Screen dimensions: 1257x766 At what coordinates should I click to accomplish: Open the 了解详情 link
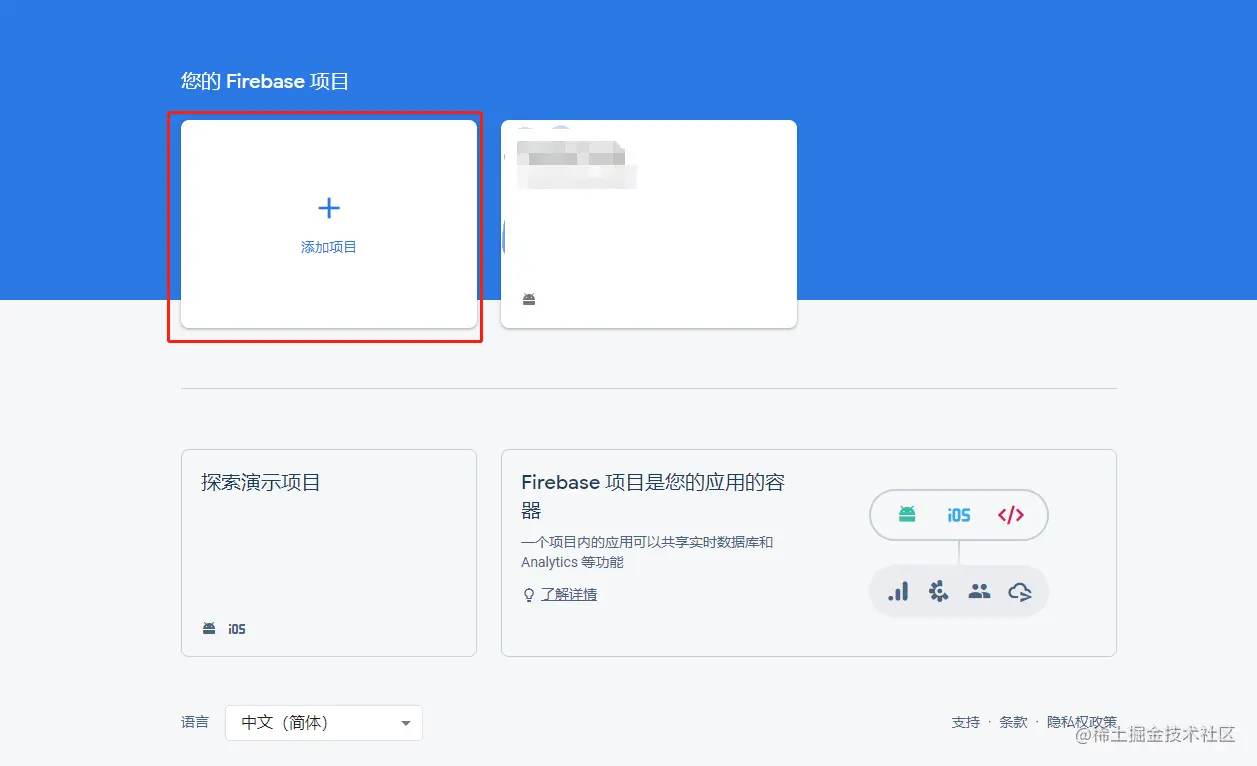tap(568, 594)
